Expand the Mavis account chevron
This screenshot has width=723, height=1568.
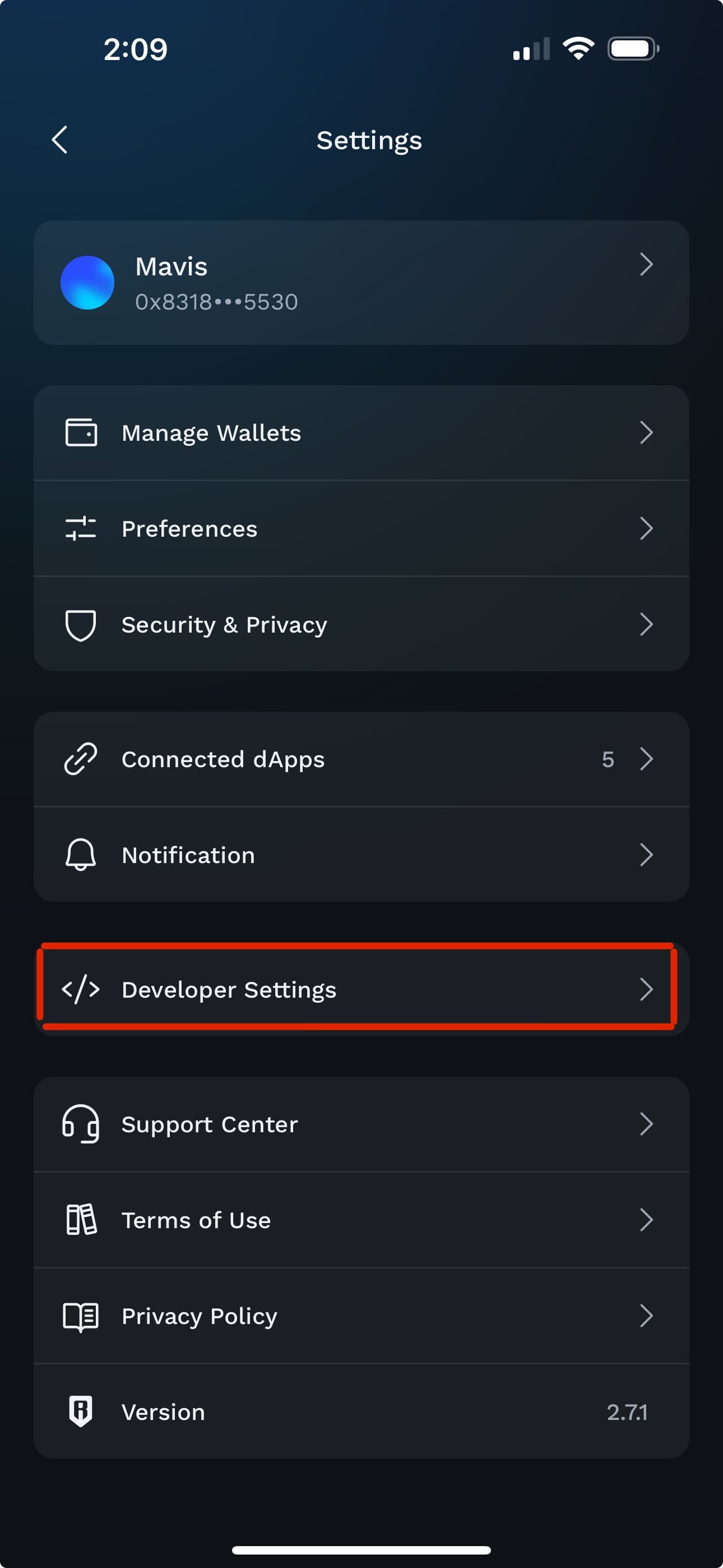pyautogui.click(x=646, y=264)
